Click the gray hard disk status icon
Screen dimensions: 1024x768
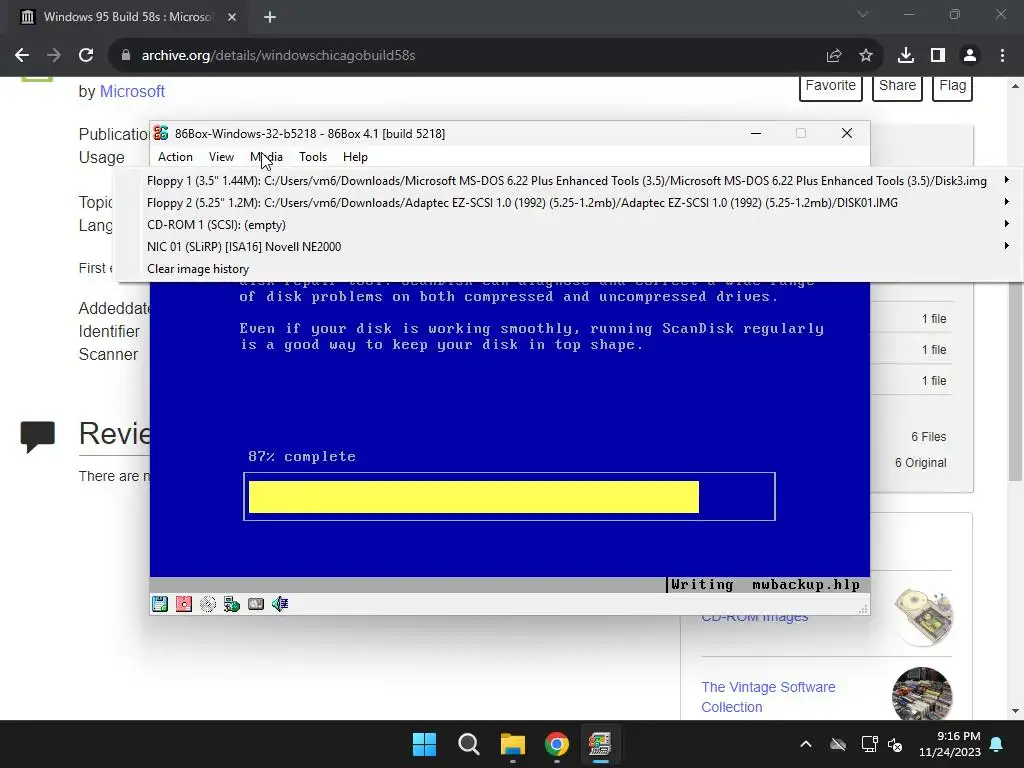tap(256, 604)
